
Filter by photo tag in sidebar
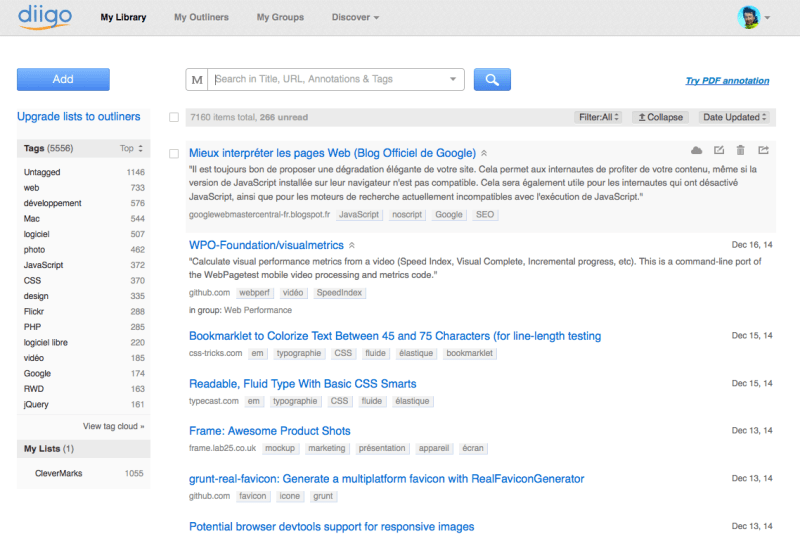(x=34, y=250)
